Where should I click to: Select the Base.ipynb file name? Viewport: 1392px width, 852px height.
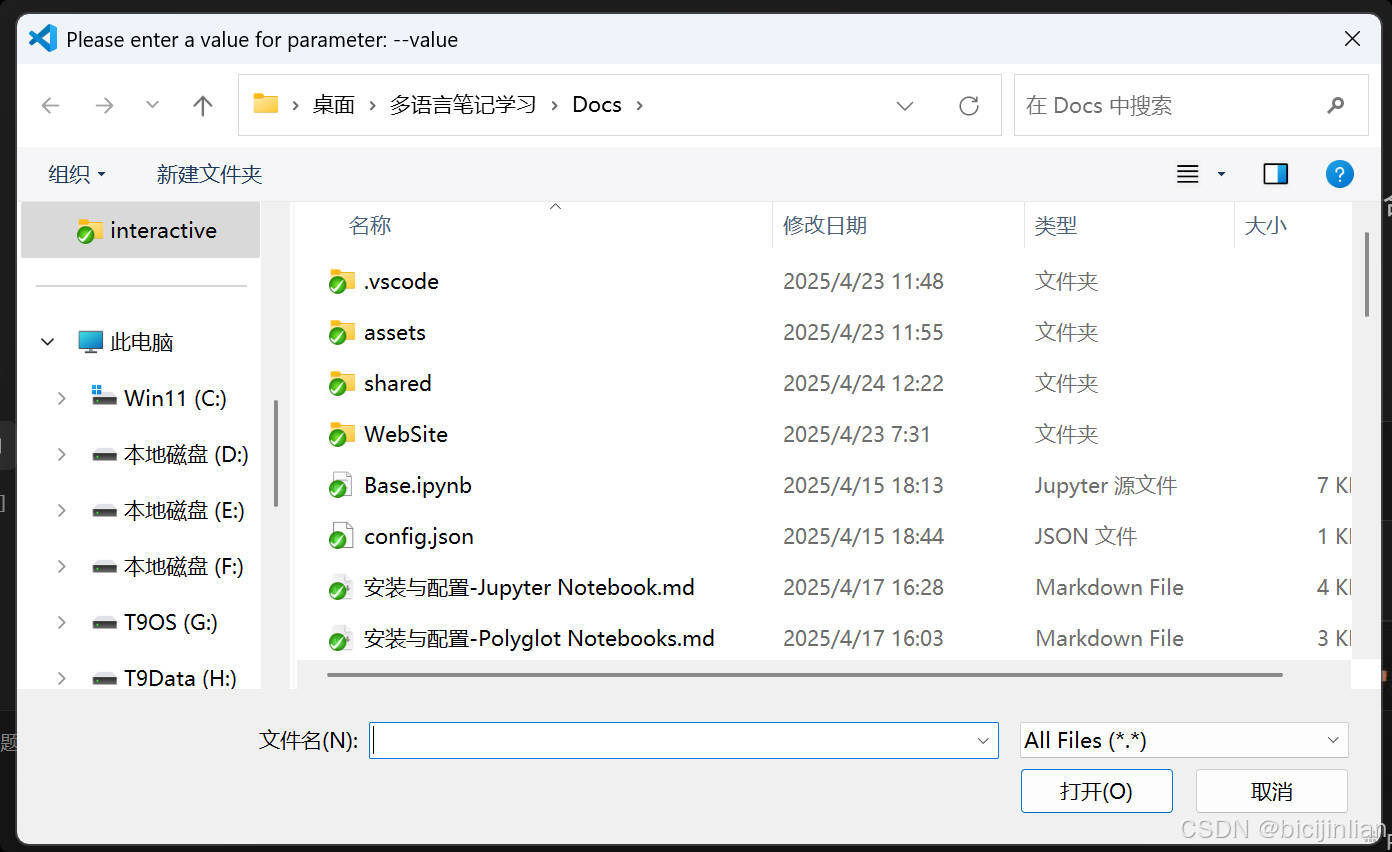418,485
